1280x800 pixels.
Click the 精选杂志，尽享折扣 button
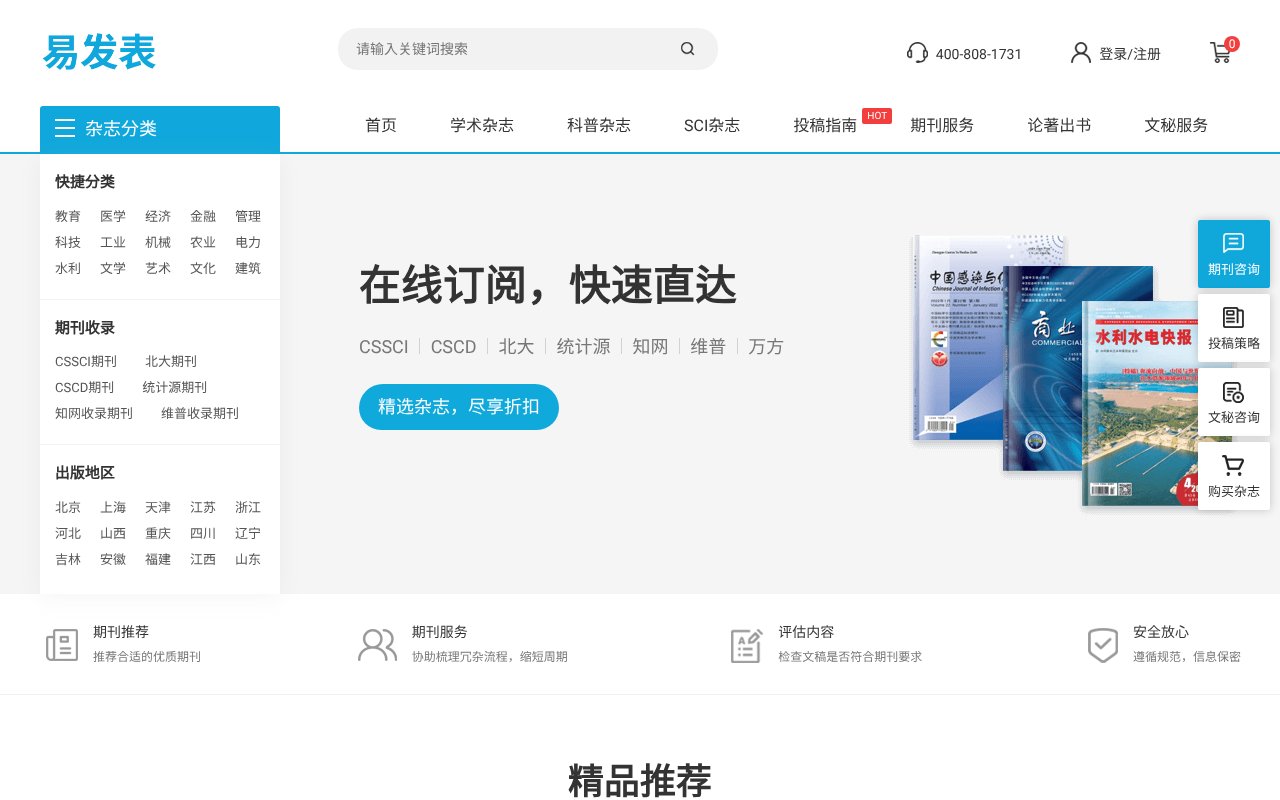(458, 407)
